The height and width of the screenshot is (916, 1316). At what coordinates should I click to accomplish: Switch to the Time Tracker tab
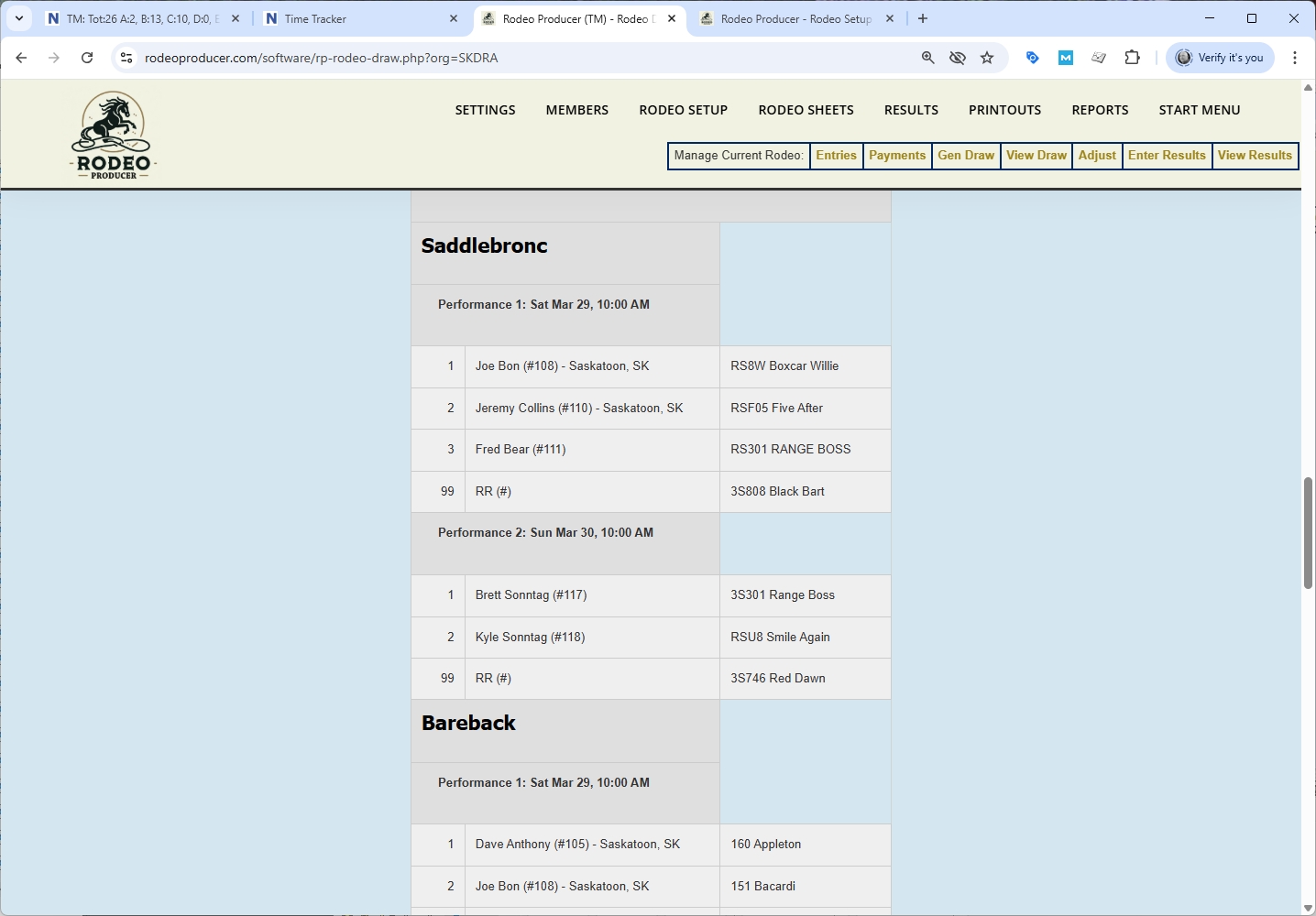click(x=315, y=18)
